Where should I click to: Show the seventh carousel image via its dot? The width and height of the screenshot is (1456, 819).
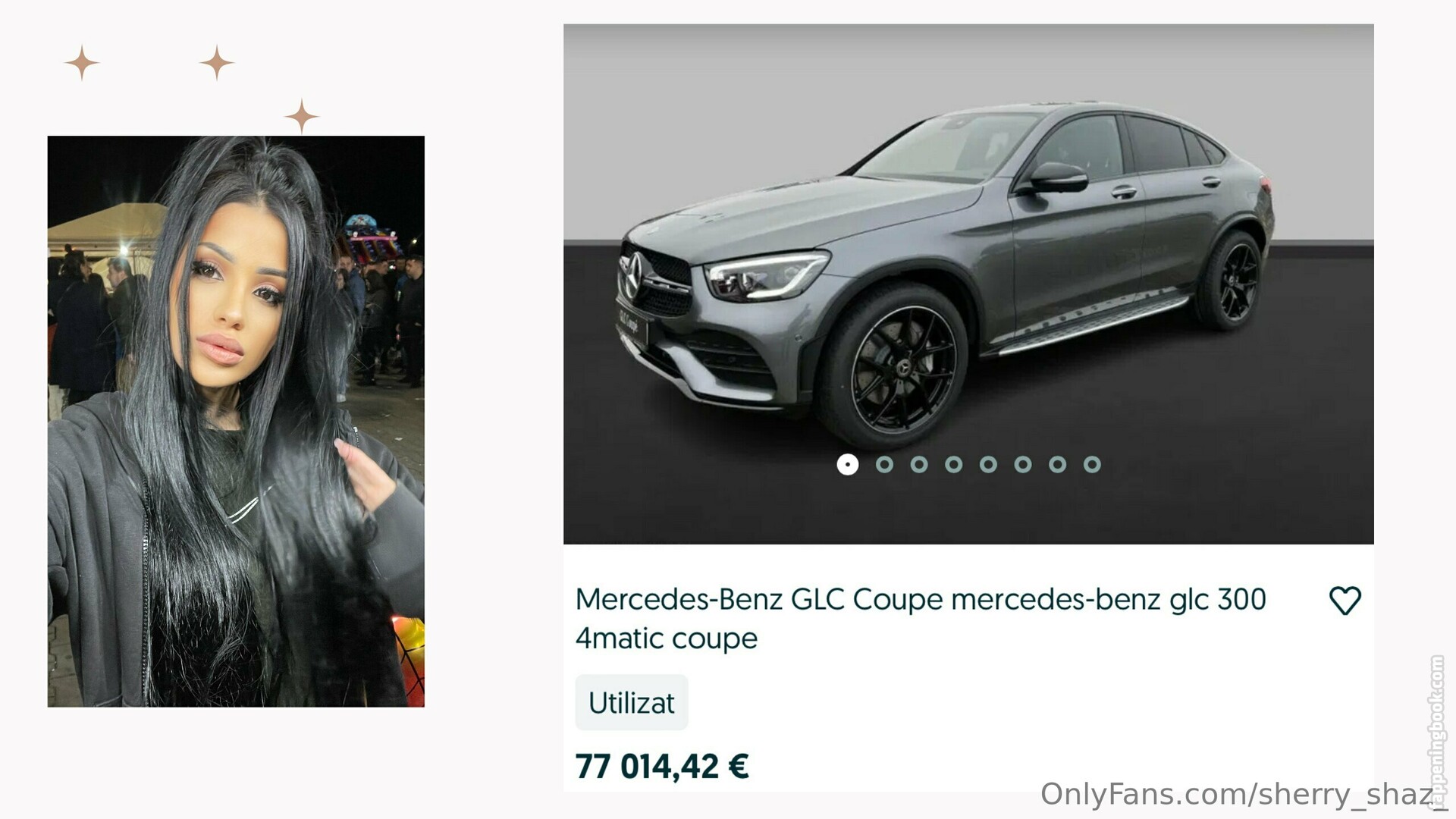click(x=1058, y=464)
